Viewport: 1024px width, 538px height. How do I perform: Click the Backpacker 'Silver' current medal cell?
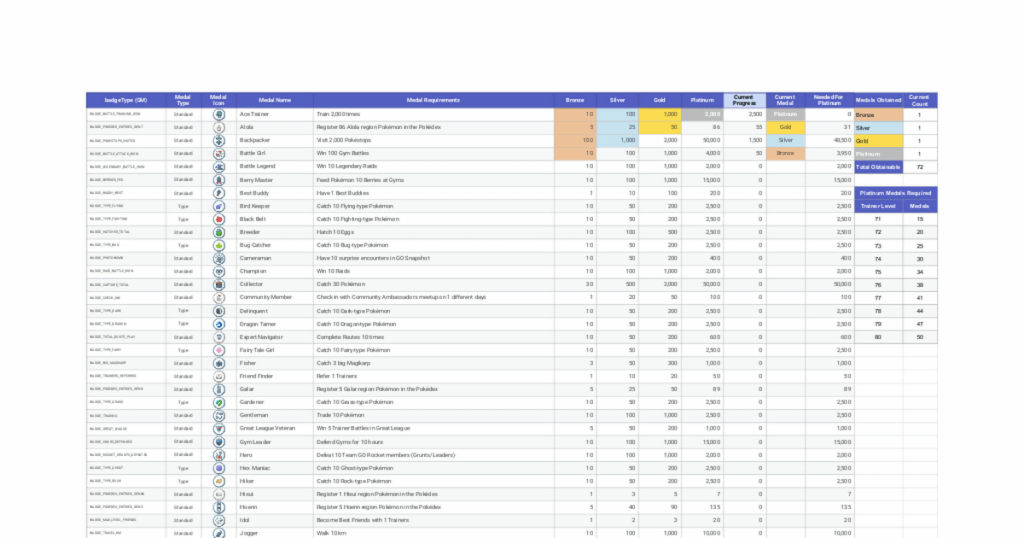pos(786,140)
